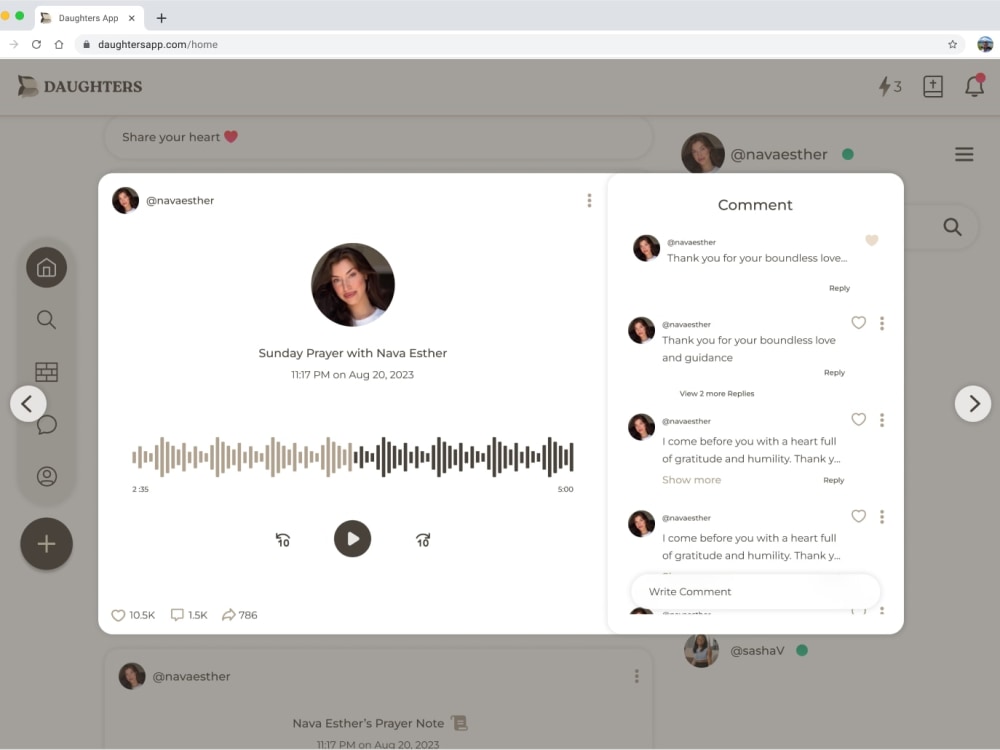Open options menu for the Prayer Note post
The height and width of the screenshot is (750, 1000).
pyautogui.click(x=636, y=676)
